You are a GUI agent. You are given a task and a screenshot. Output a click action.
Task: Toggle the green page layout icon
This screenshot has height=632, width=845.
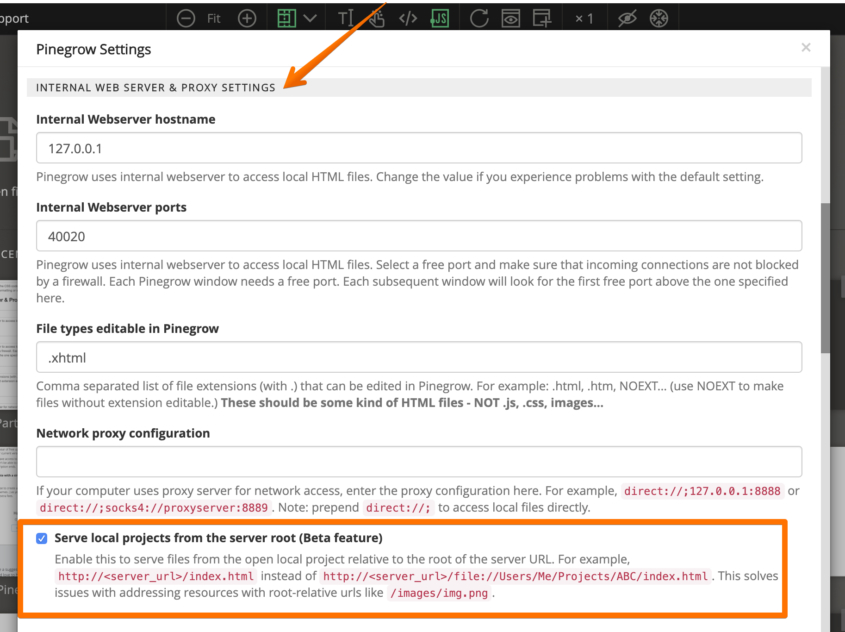[x=286, y=18]
